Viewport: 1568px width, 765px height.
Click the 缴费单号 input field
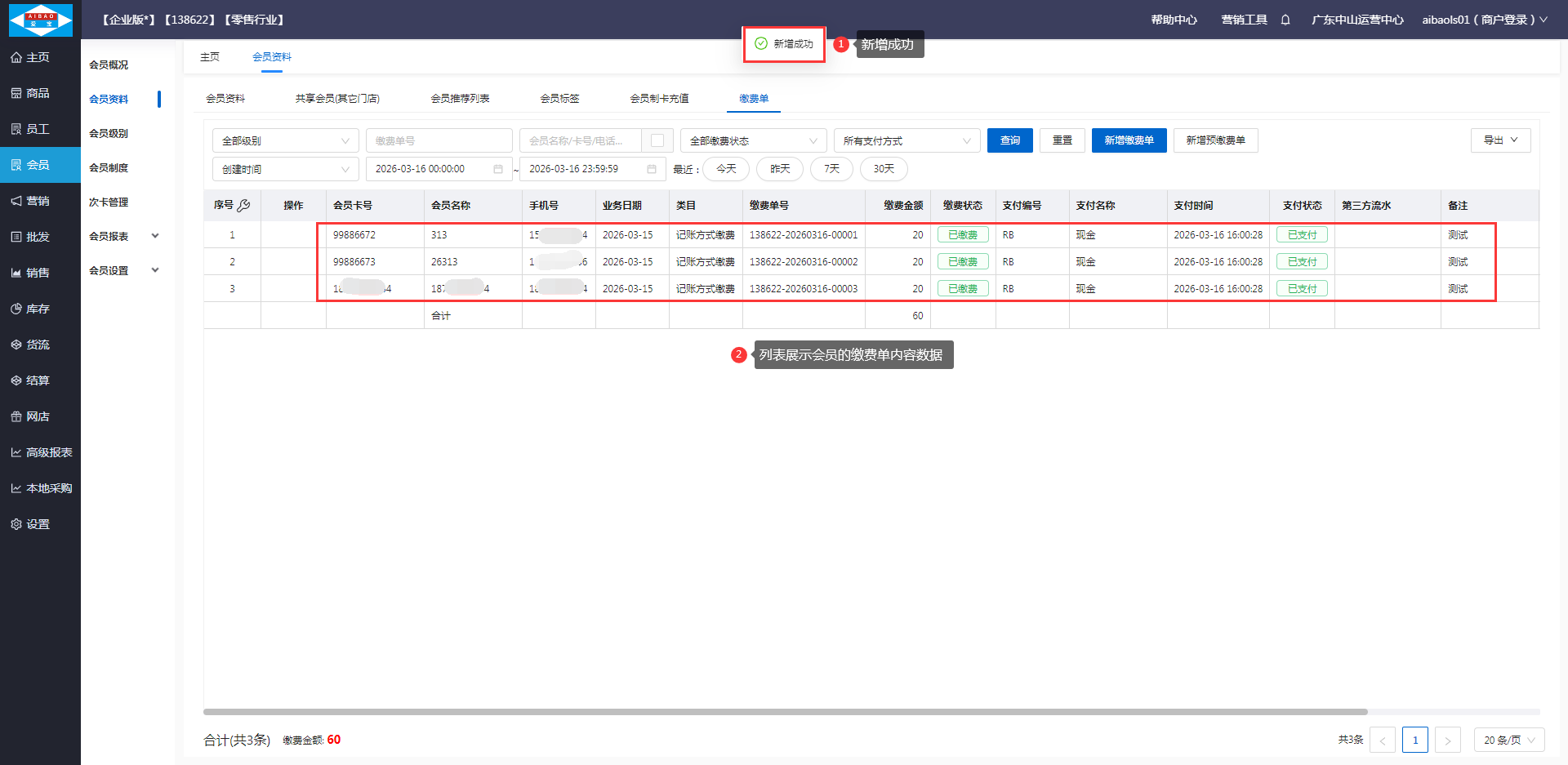point(439,140)
